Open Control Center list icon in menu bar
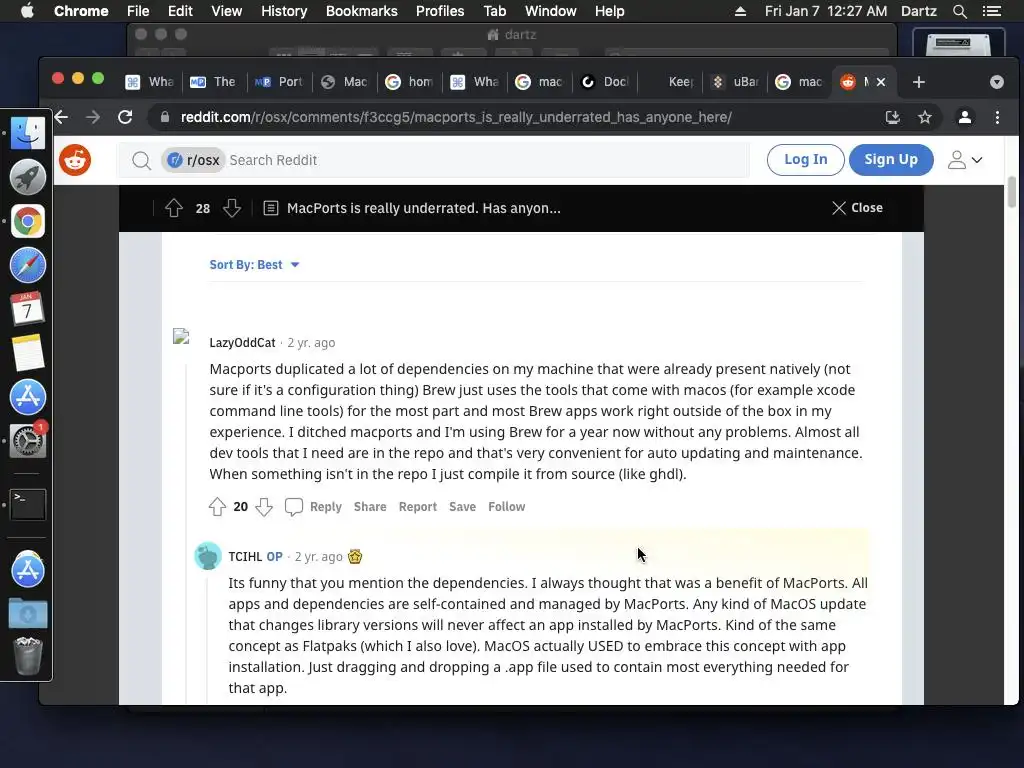 pyautogui.click(x=991, y=11)
